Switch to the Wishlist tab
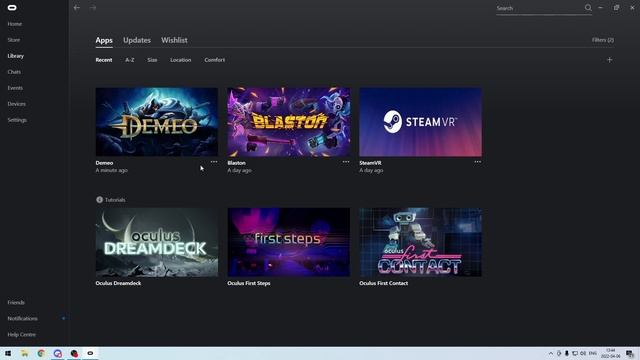The width and height of the screenshot is (640, 360). pos(174,40)
